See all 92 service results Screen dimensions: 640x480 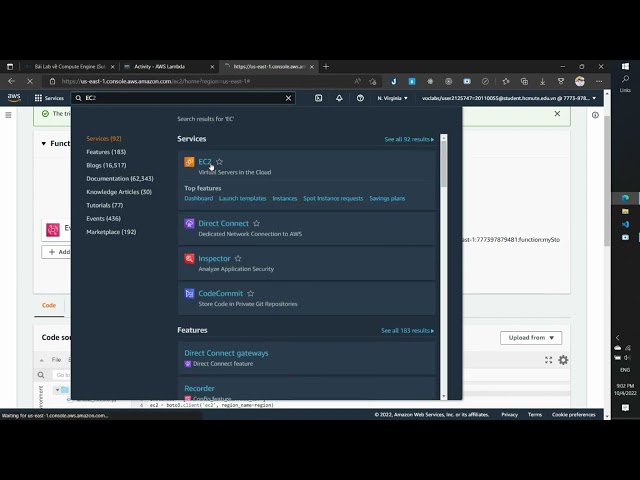tap(409, 139)
